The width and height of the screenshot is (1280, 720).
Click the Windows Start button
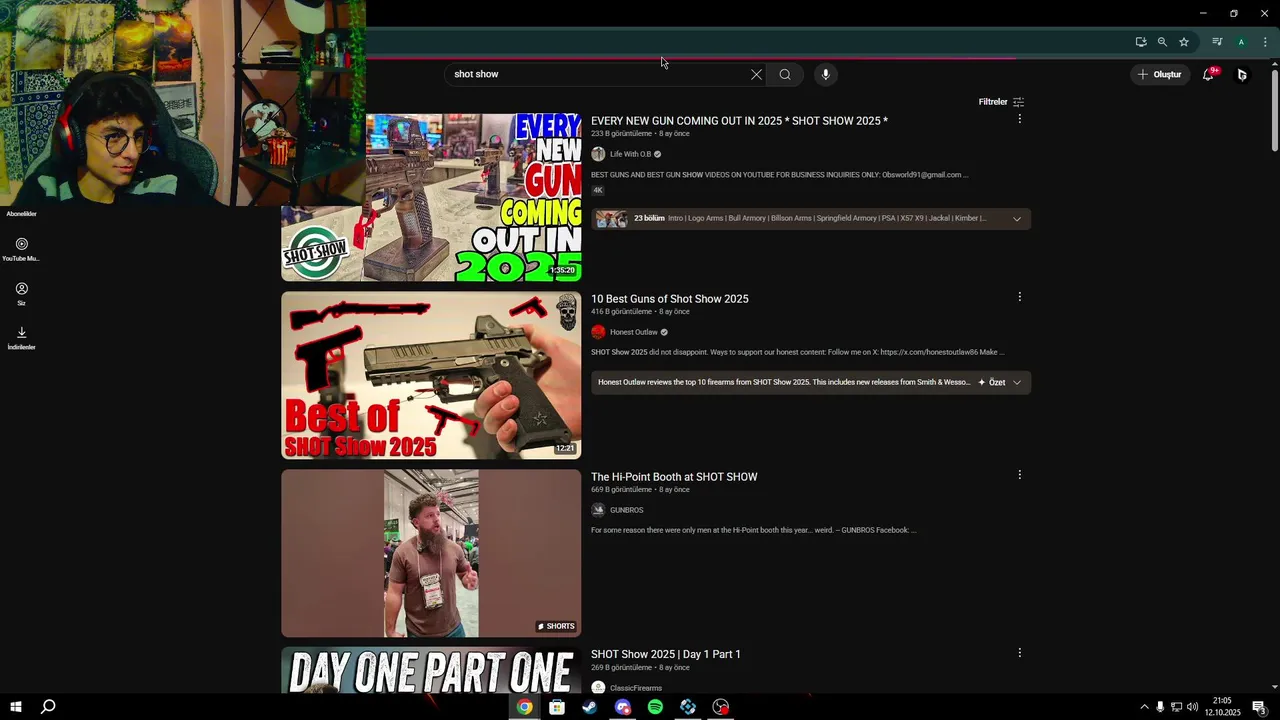pyautogui.click(x=16, y=707)
